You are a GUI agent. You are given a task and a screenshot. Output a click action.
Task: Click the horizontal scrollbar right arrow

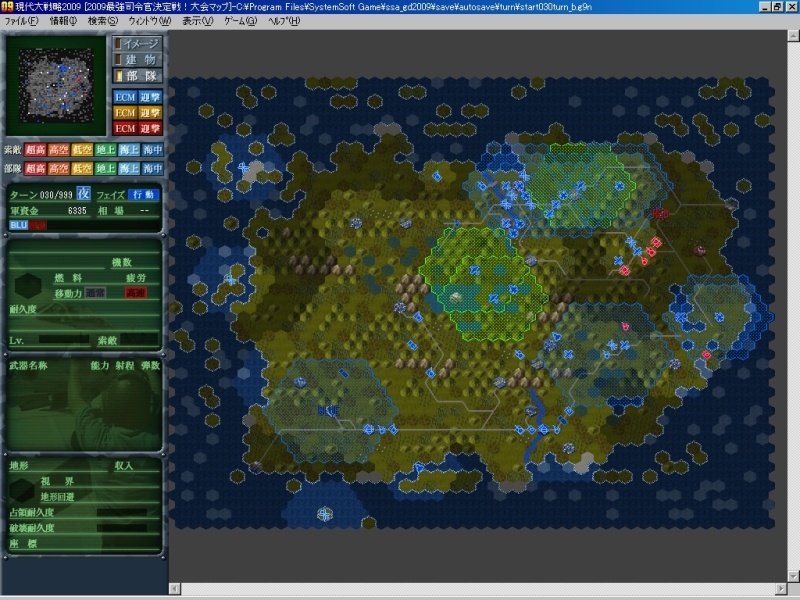click(x=782, y=589)
